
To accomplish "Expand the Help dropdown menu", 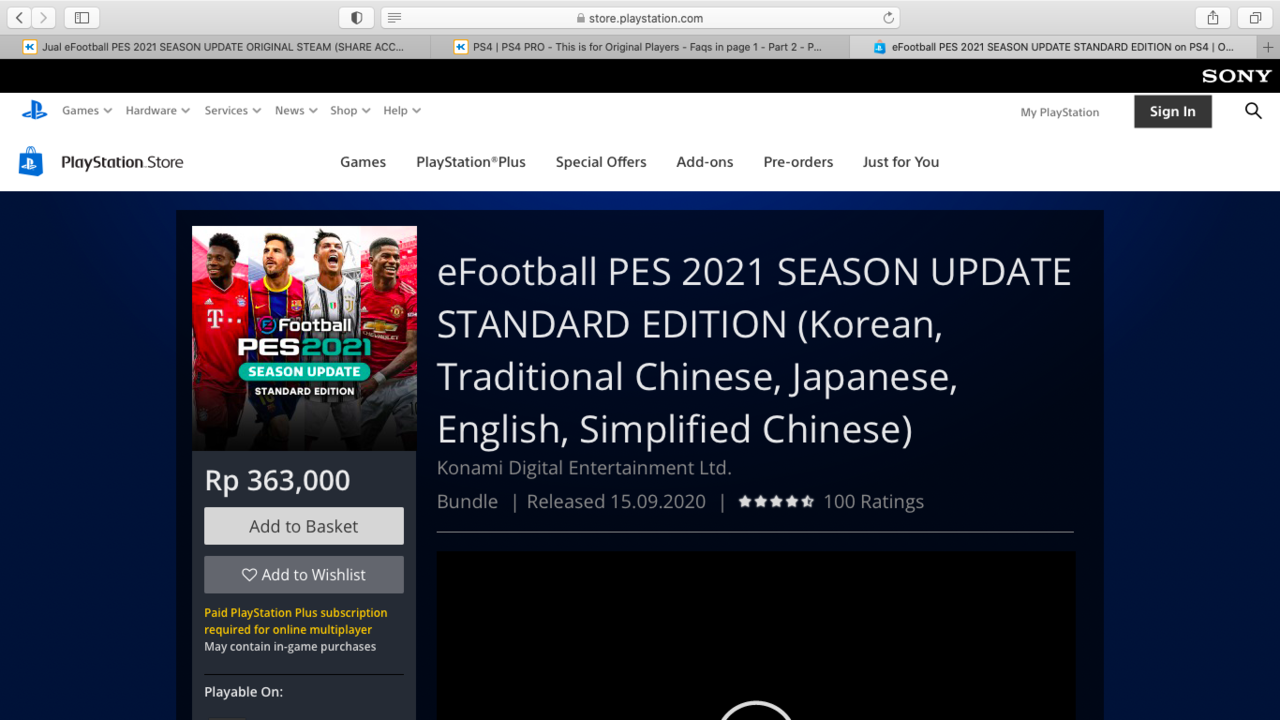I will pos(402,111).
